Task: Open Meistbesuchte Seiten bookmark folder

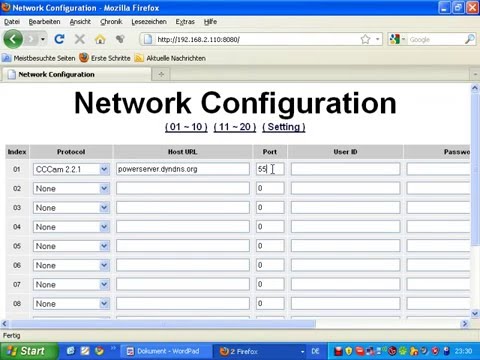Action: [x=39, y=58]
